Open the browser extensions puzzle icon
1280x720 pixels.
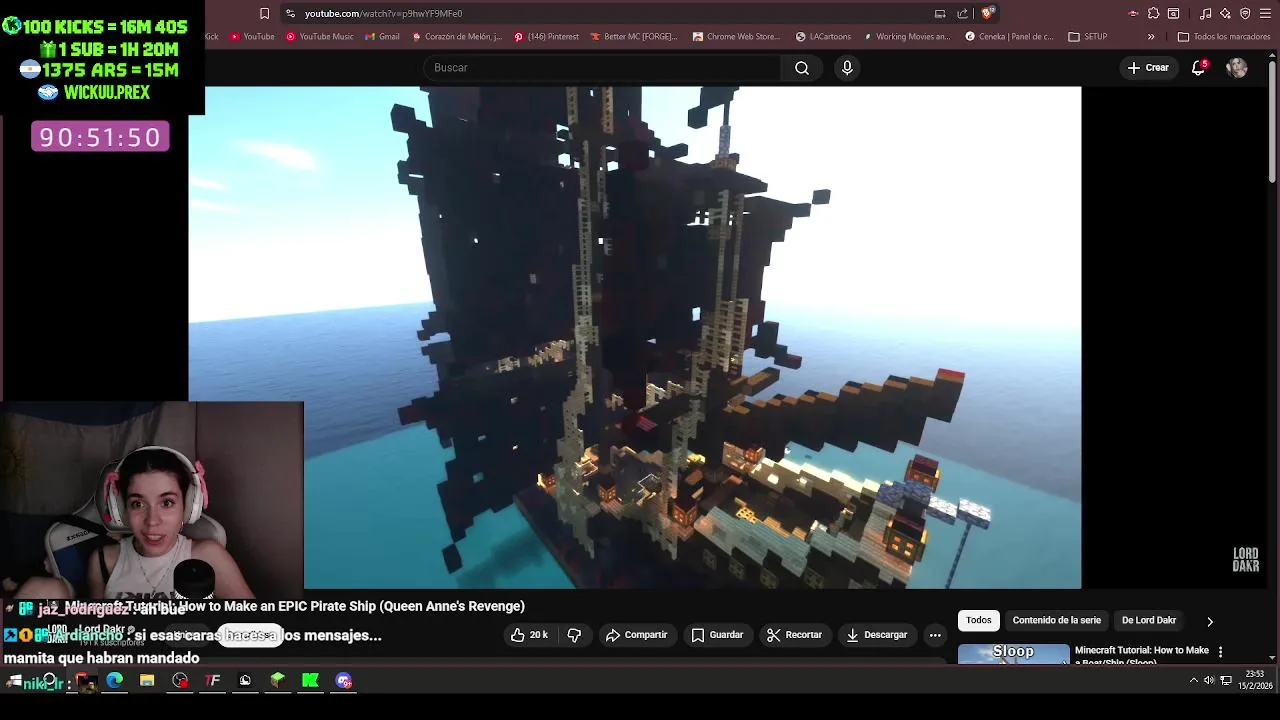click(1153, 14)
